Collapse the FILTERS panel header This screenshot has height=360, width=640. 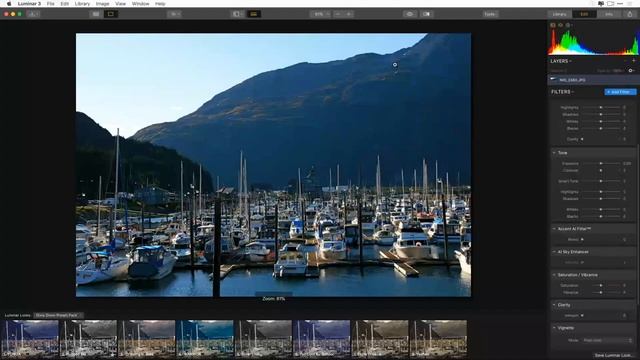pyautogui.click(x=562, y=92)
